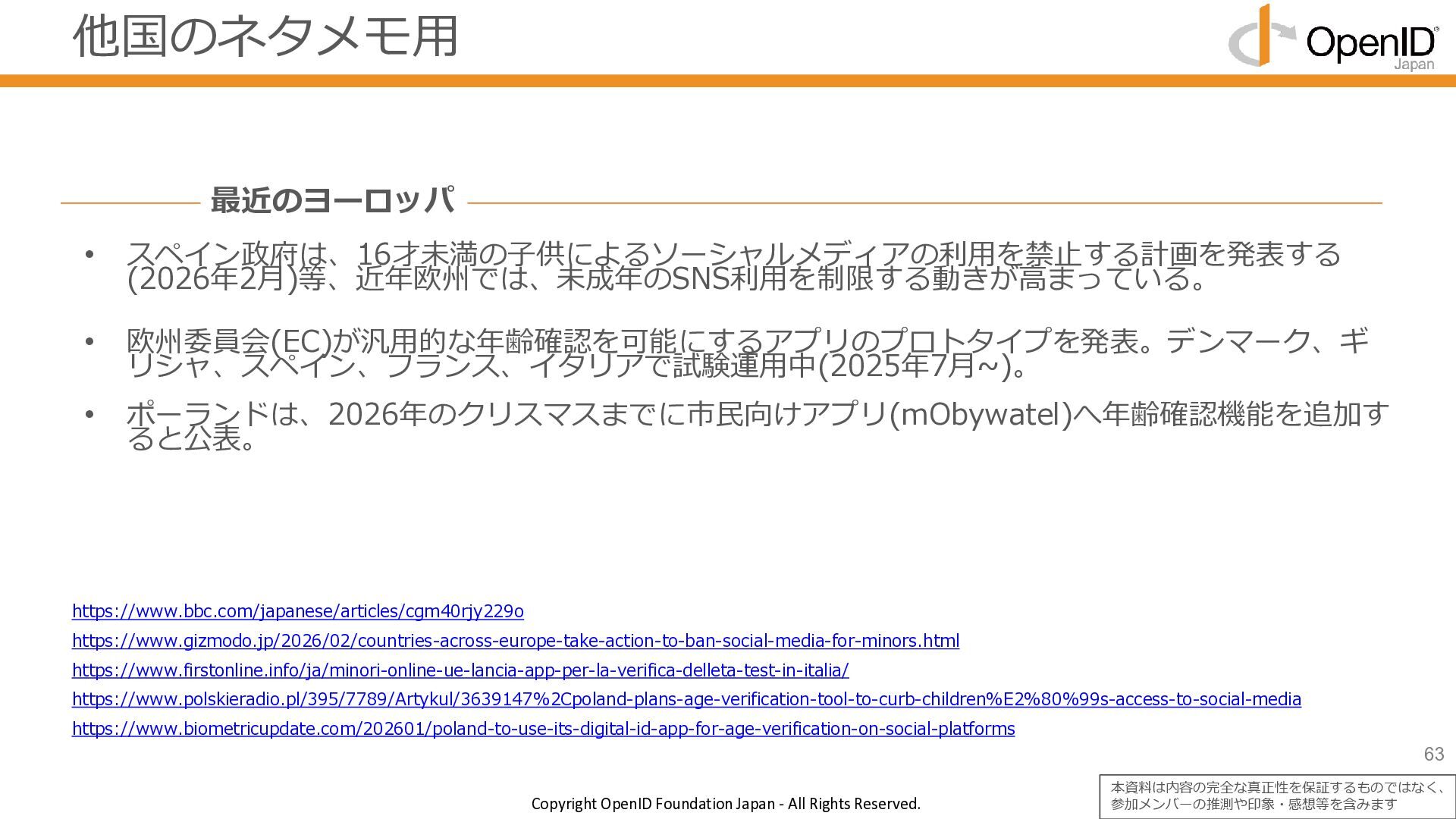
Task: Click the mObywatel text in the third bullet
Action: [980, 415]
